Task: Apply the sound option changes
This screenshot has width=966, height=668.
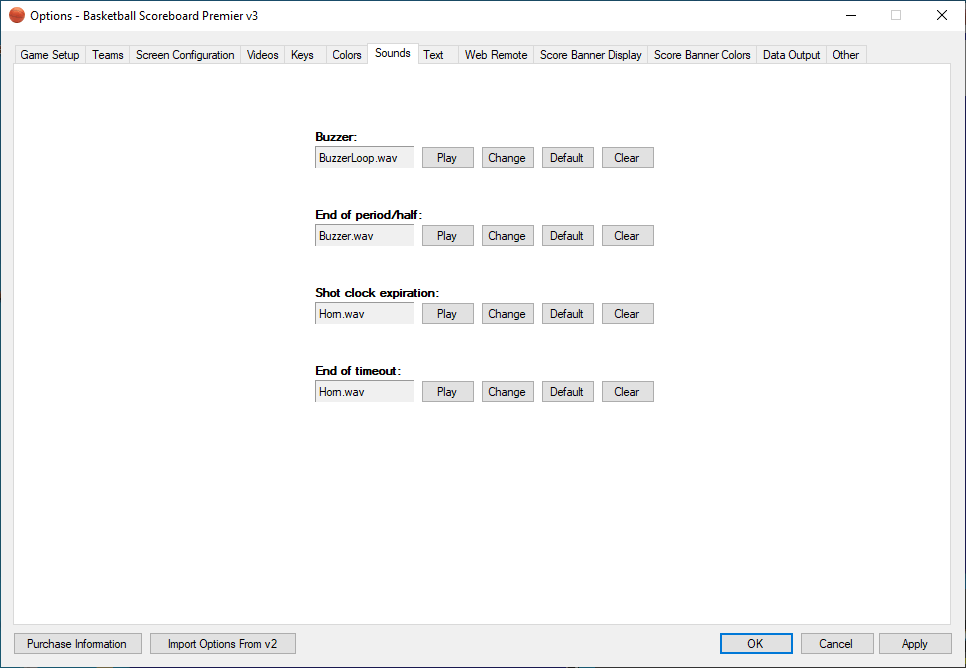Action: (x=914, y=644)
